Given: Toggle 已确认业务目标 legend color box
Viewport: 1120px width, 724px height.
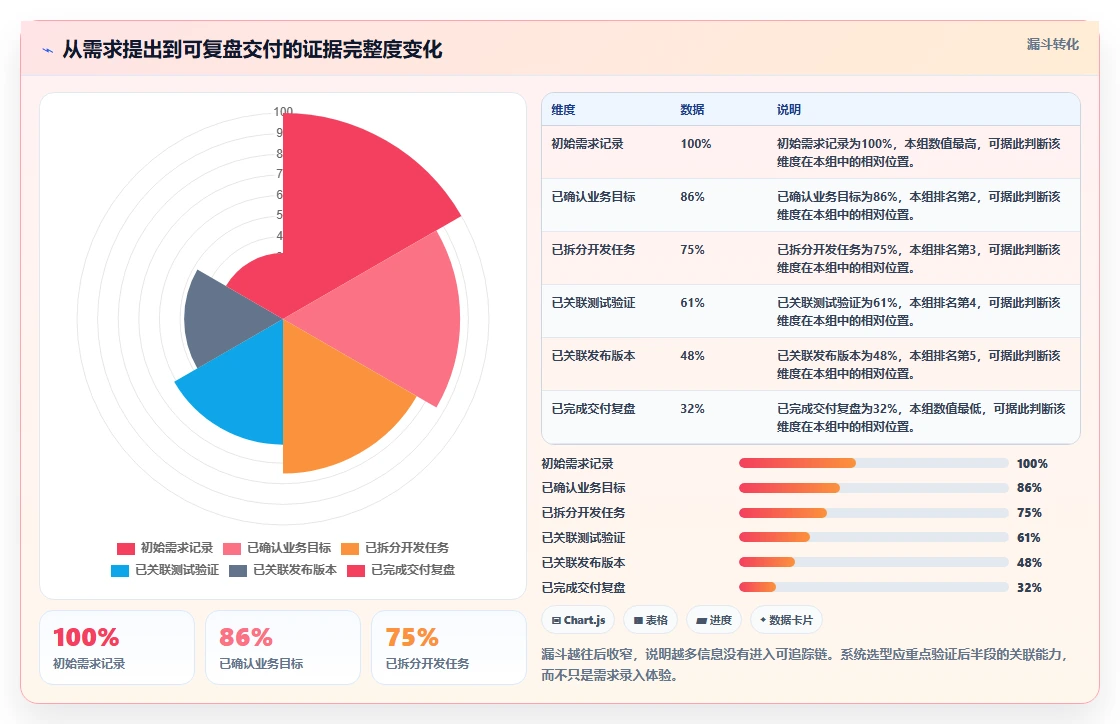Looking at the screenshot, I should pos(232,548).
